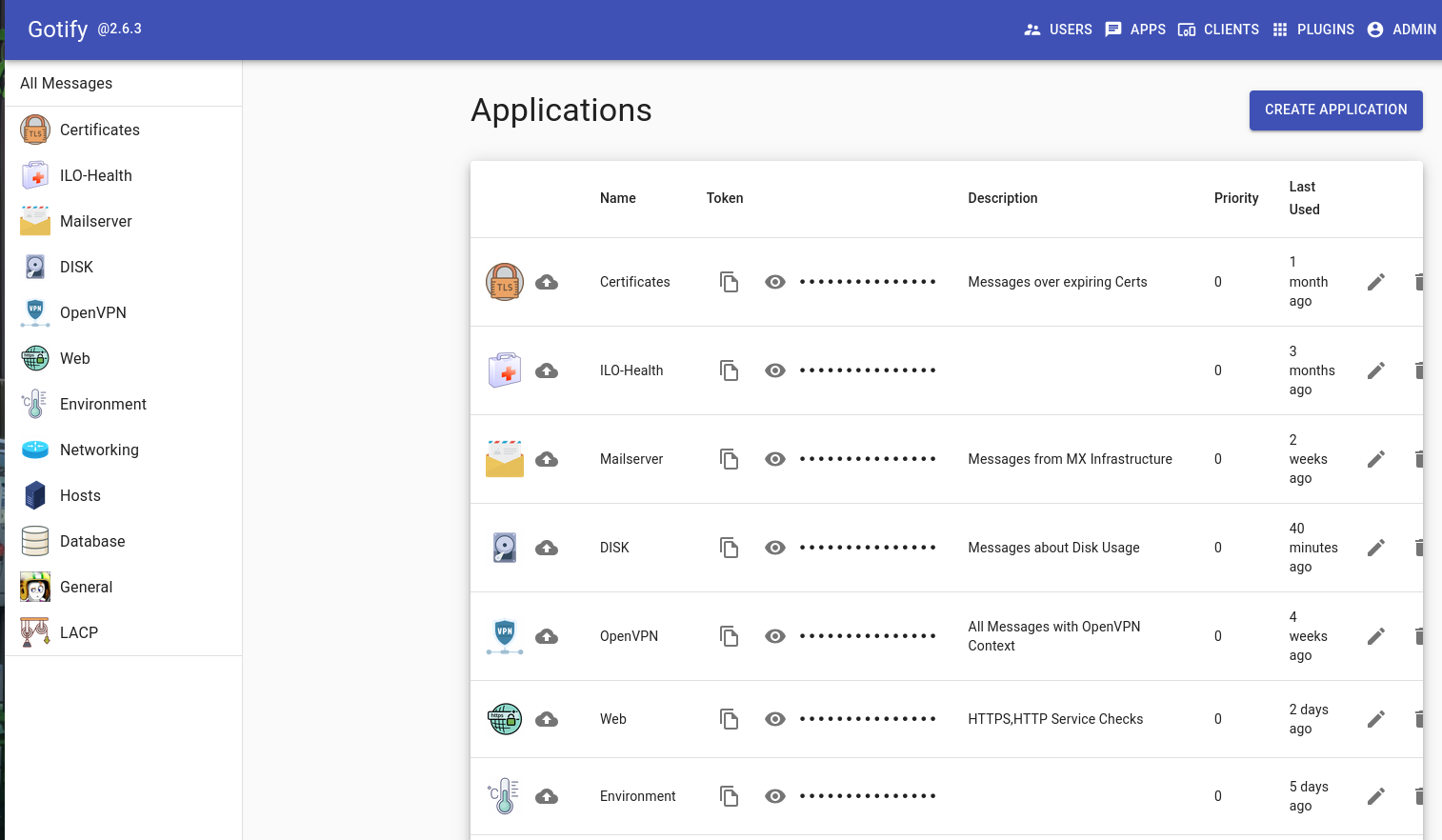Open the Plugins section
Screen dimensions: 1442x840
coord(1312,30)
